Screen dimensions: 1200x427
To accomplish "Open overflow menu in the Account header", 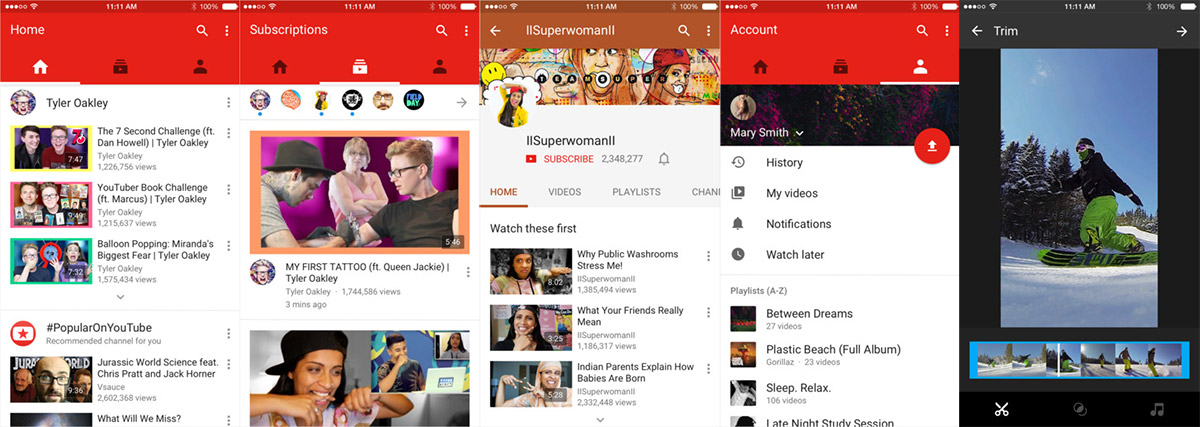I will tap(947, 31).
